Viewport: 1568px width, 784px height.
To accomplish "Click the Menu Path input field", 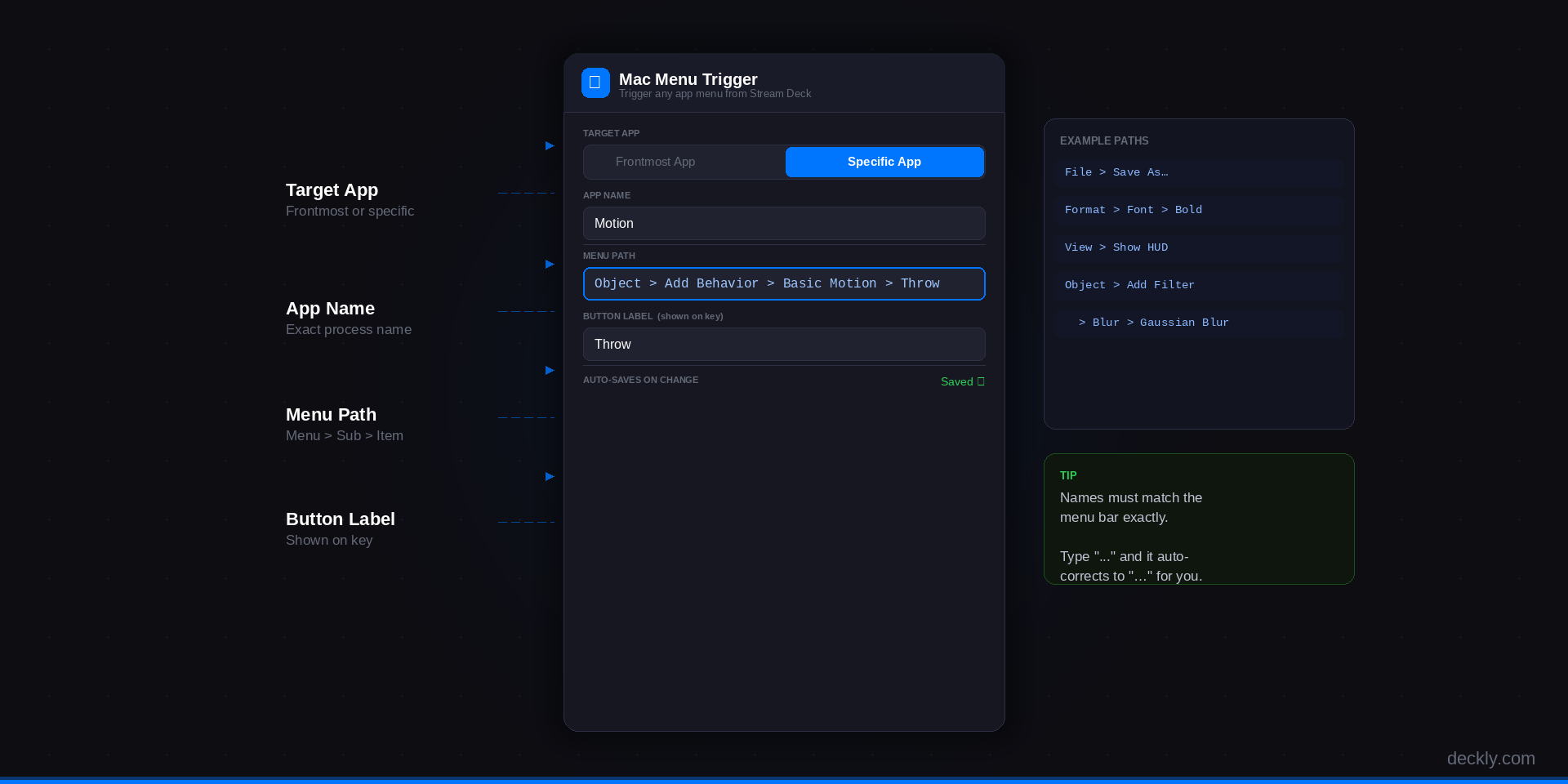I will click(x=784, y=283).
